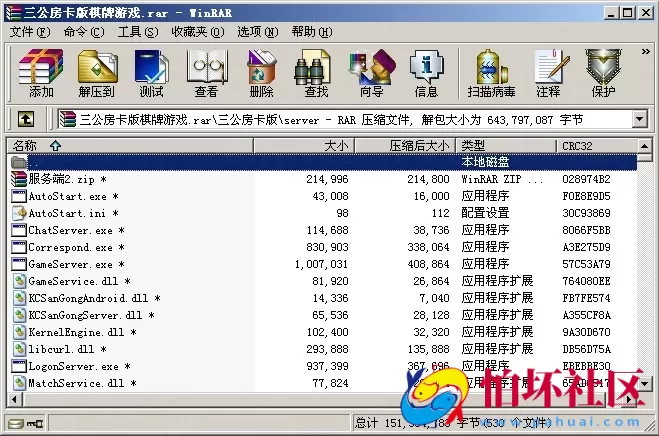
Task: Expand toolbar overflow chevron
Action: tap(646, 52)
